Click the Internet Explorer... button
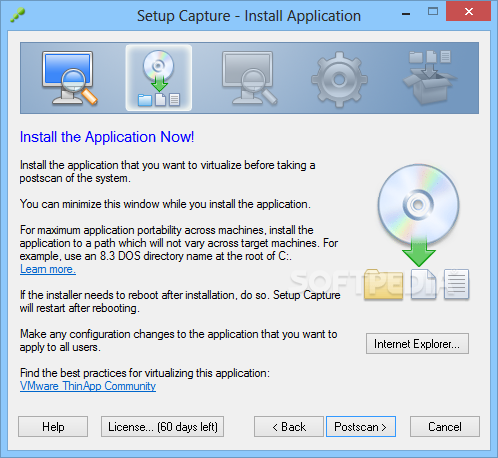This screenshot has height=458, width=498. click(417, 344)
